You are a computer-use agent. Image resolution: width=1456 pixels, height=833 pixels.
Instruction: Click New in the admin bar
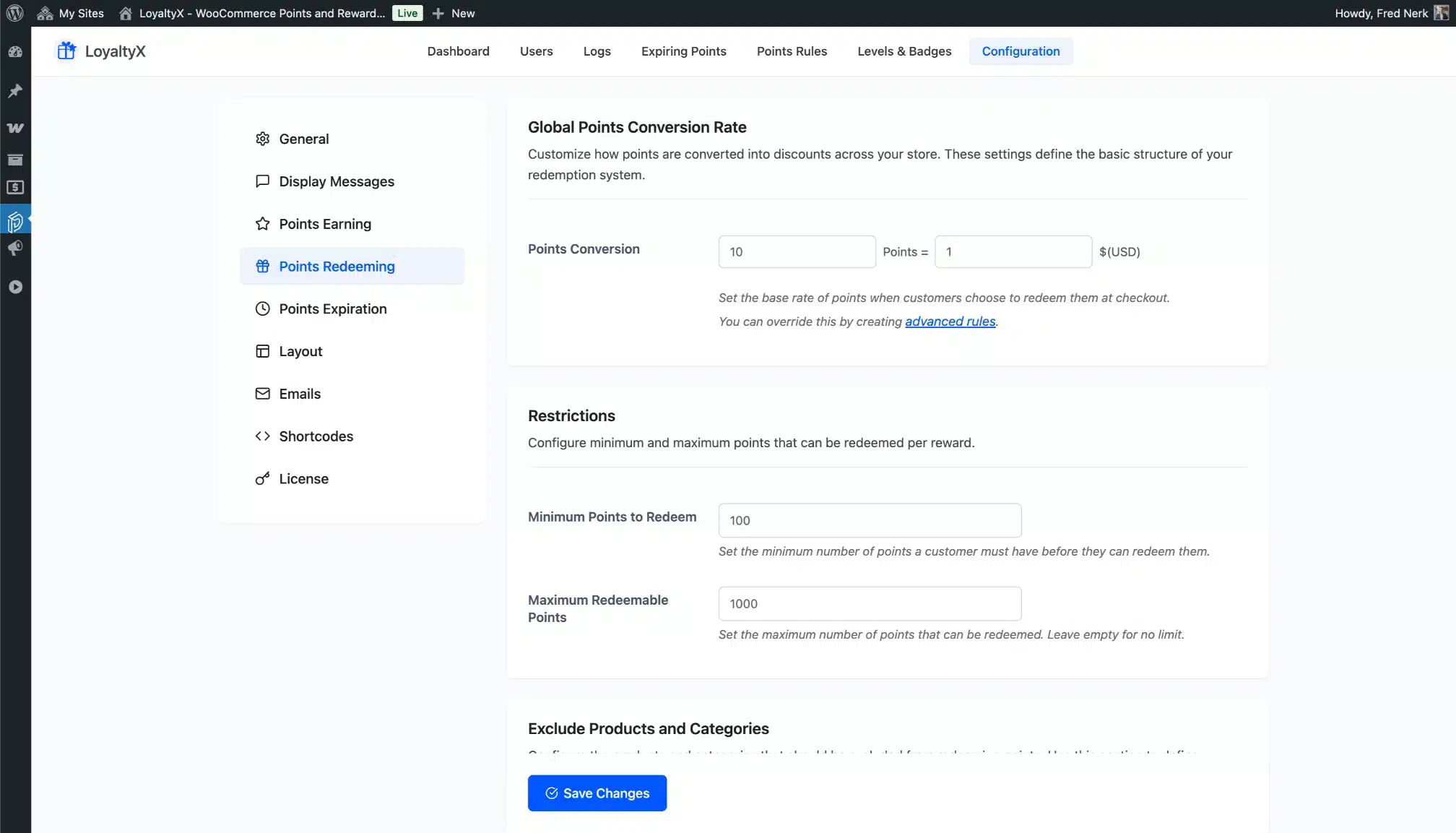454,13
